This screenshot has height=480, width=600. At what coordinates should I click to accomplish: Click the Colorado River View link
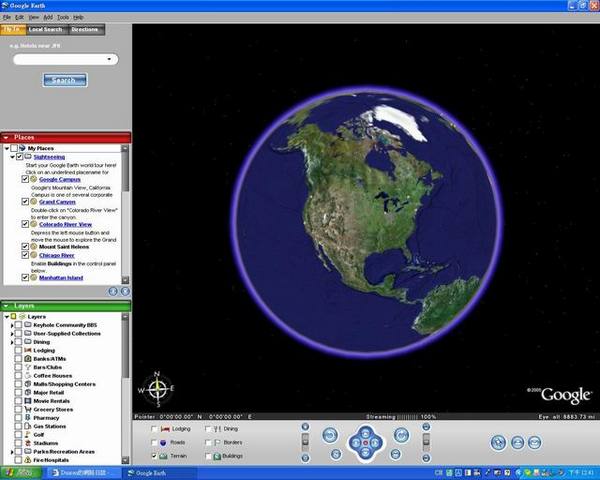(65, 224)
